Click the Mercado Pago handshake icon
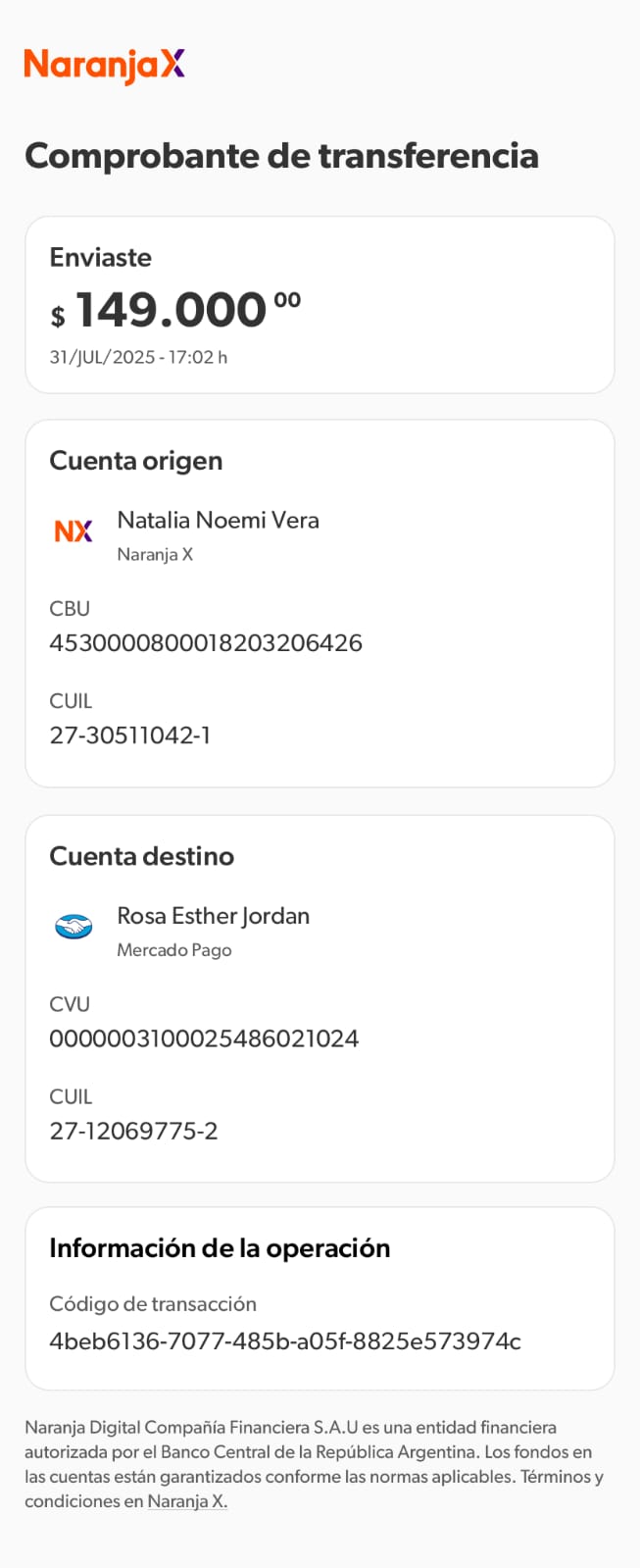Screen dimensions: 640x1568 coord(74,926)
